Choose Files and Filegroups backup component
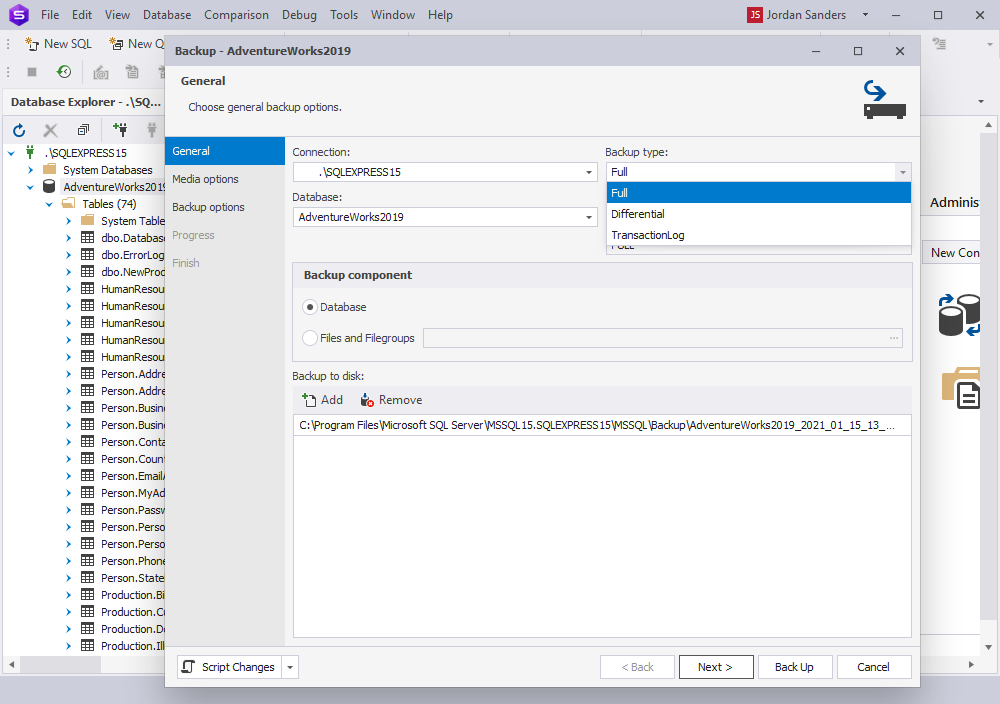The height and width of the screenshot is (704, 1000). point(310,338)
